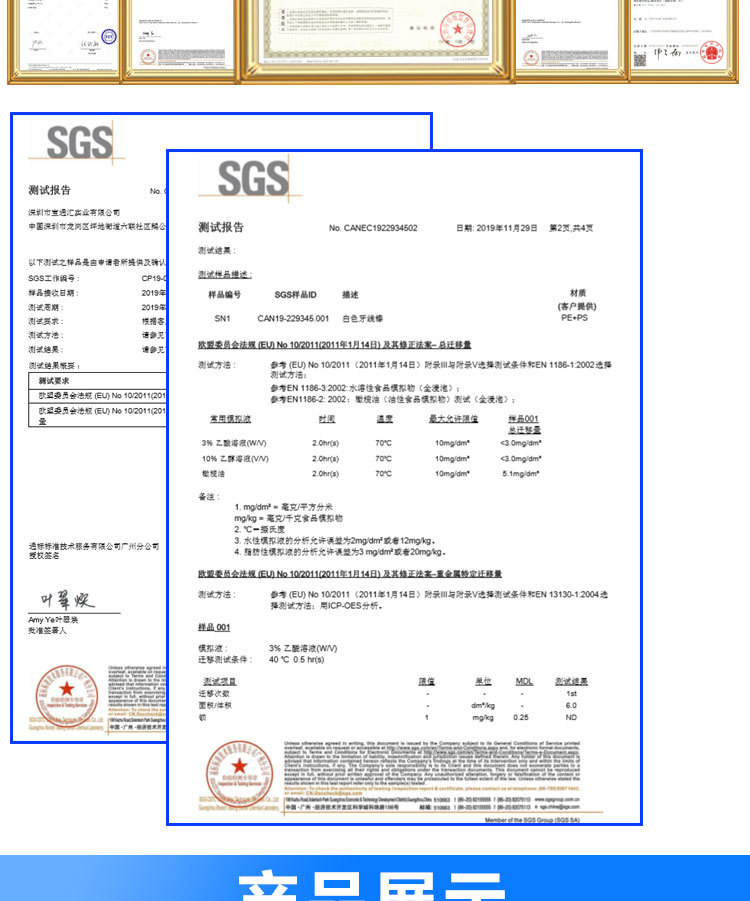Select the ND result for 铅

571,718
